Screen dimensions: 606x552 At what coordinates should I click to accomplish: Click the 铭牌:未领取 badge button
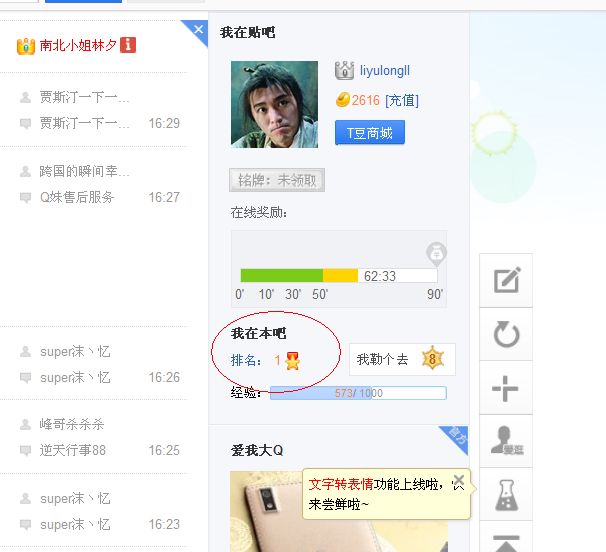(x=277, y=180)
